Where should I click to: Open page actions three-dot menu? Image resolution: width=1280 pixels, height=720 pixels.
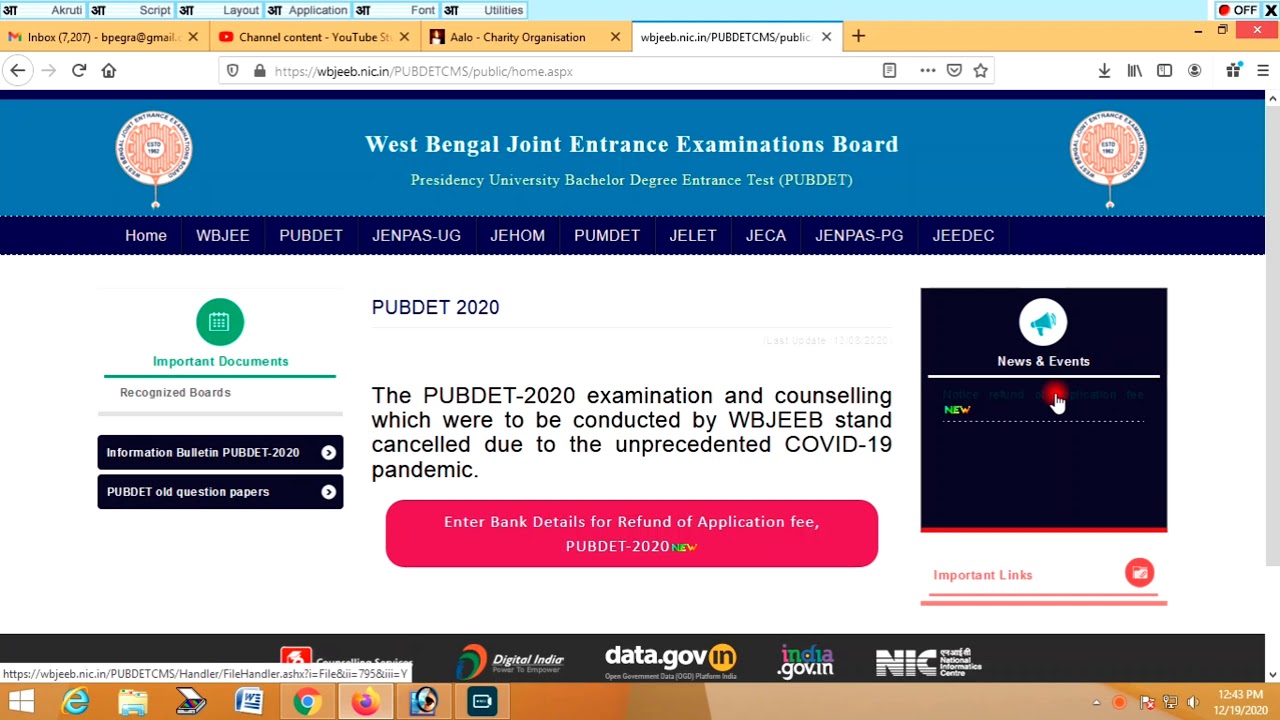click(928, 71)
